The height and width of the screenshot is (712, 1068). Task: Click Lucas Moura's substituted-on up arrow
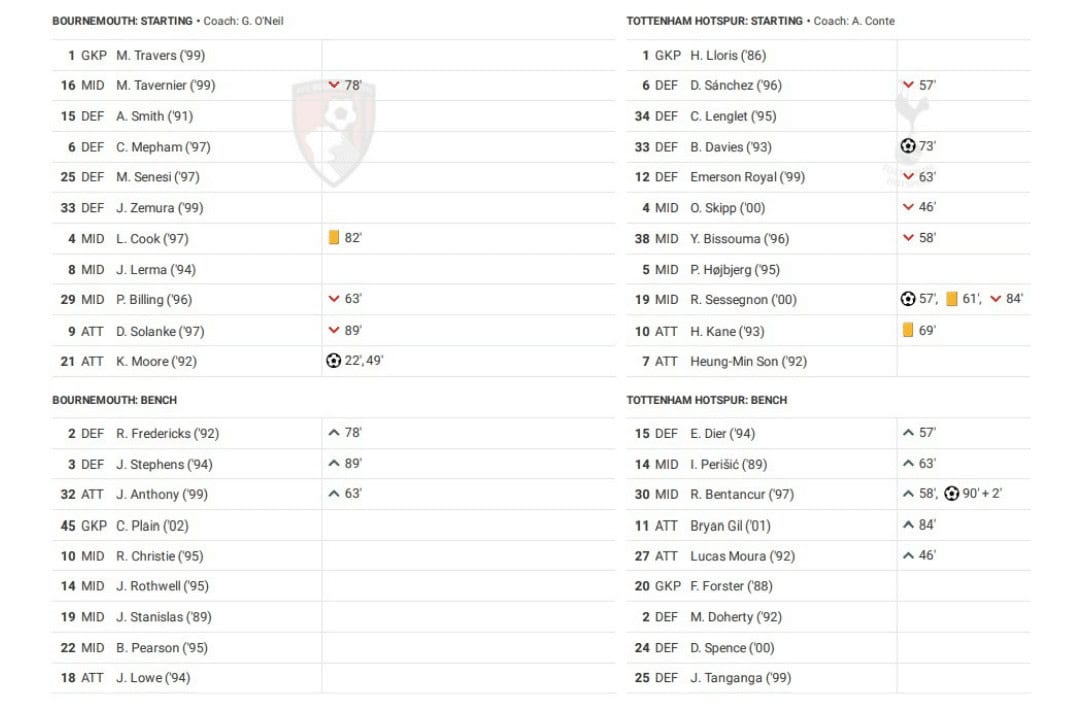point(908,555)
